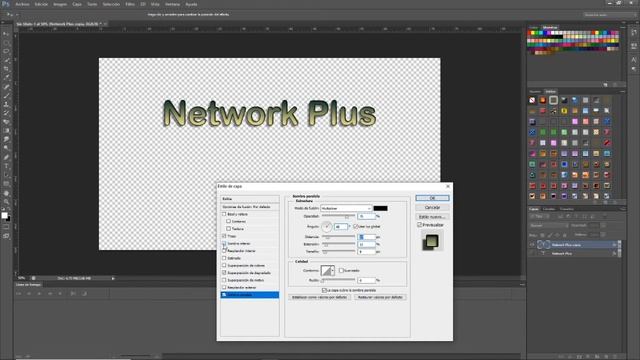Click the Extensión value field
This screenshot has width=640, height=360.
(366, 244)
